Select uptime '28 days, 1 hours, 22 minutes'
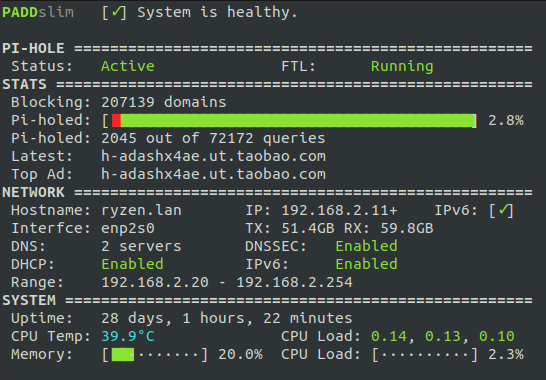 [x=227, y=319]
